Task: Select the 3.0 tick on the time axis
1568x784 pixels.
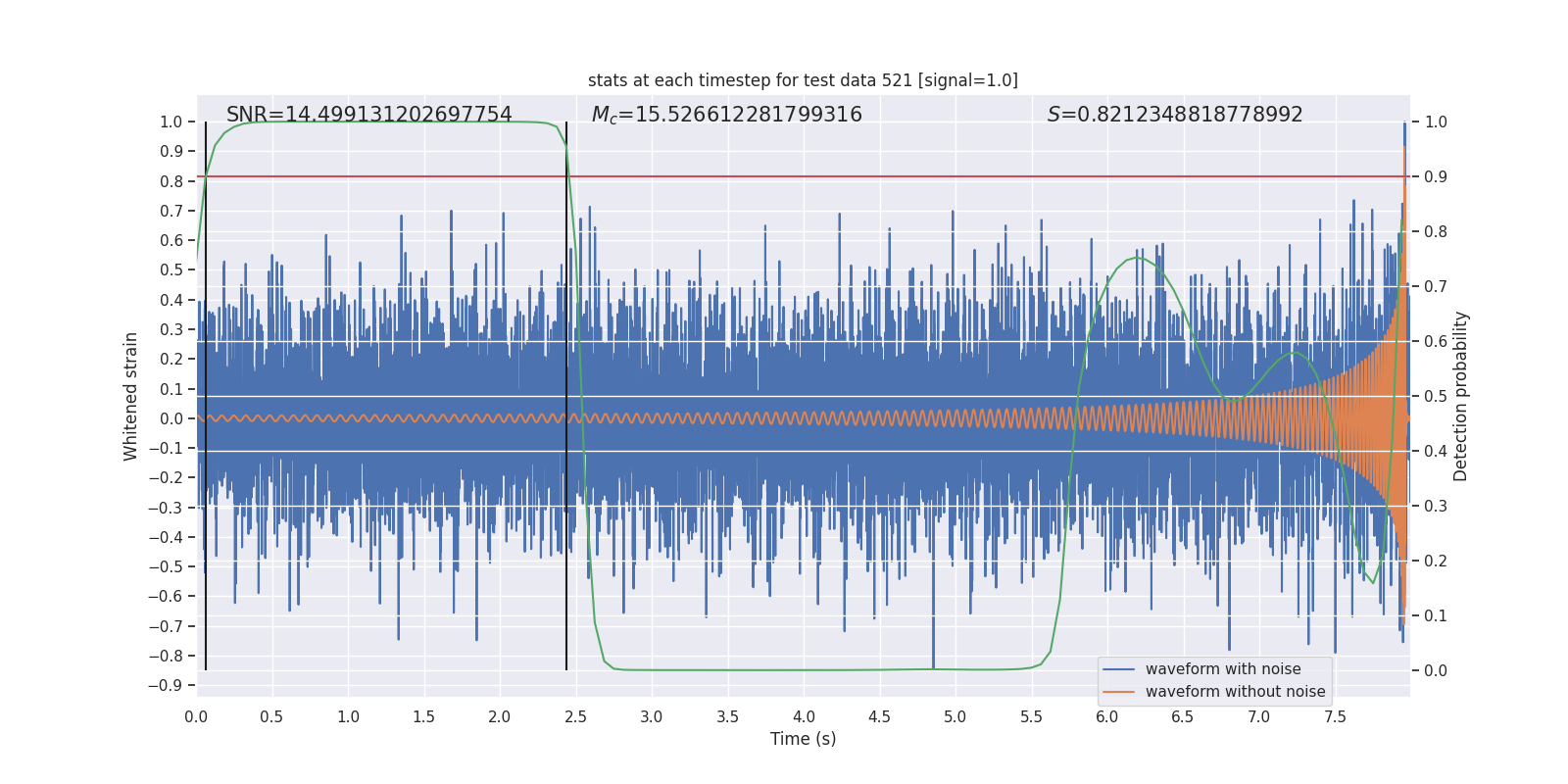Action: 652,716
